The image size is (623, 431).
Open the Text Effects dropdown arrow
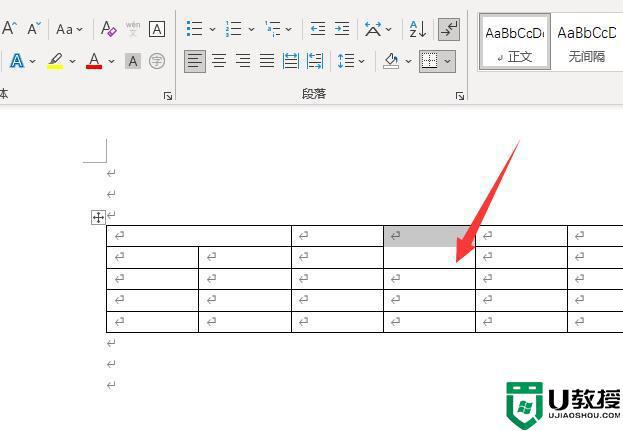click(33, 61)
